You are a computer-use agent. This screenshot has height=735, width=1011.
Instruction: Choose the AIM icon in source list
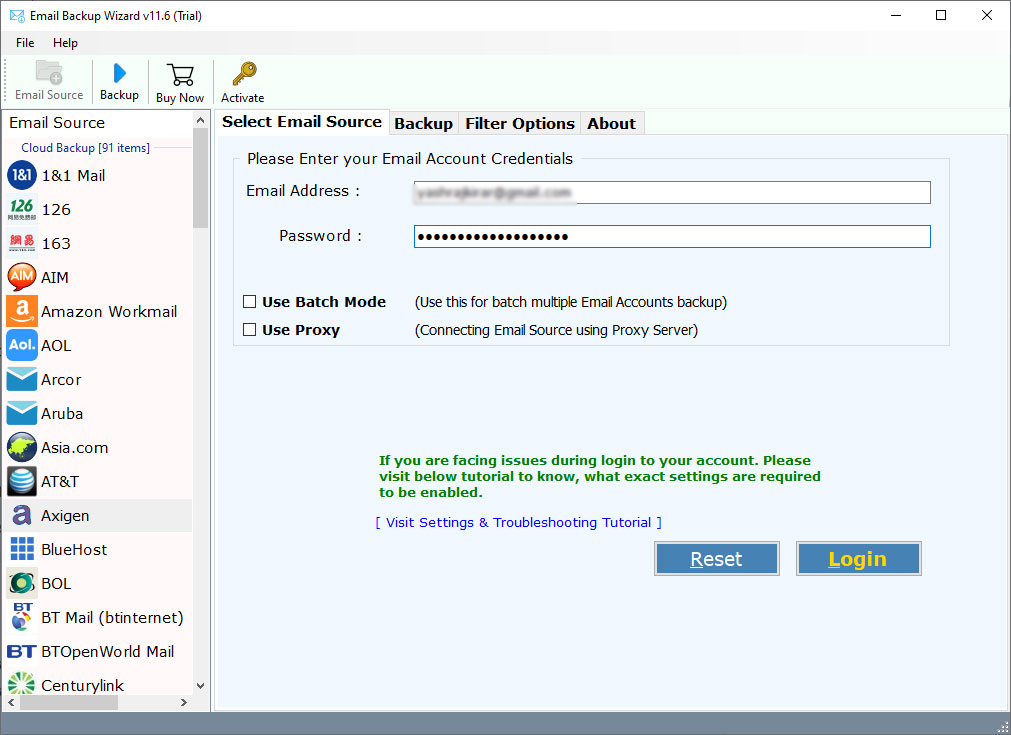[x=22, y=277]
